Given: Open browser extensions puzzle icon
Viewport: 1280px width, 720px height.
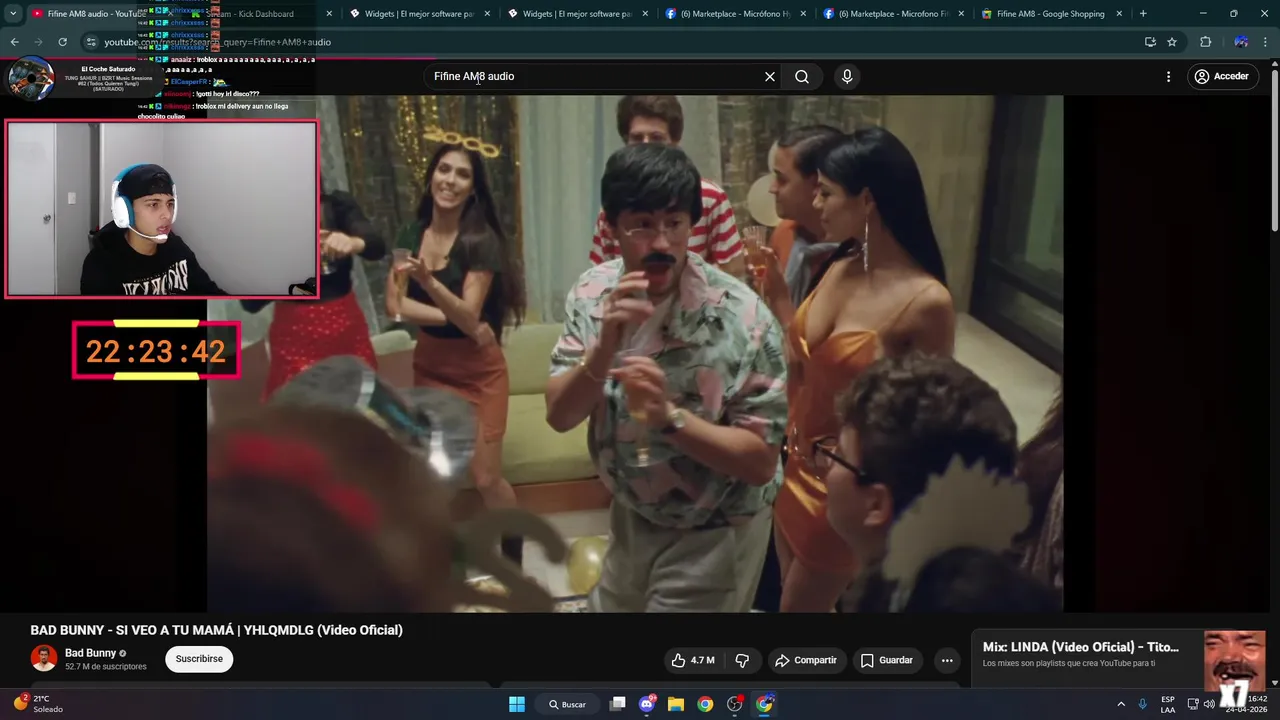Looking at the screenshot, I should 1205,42.
